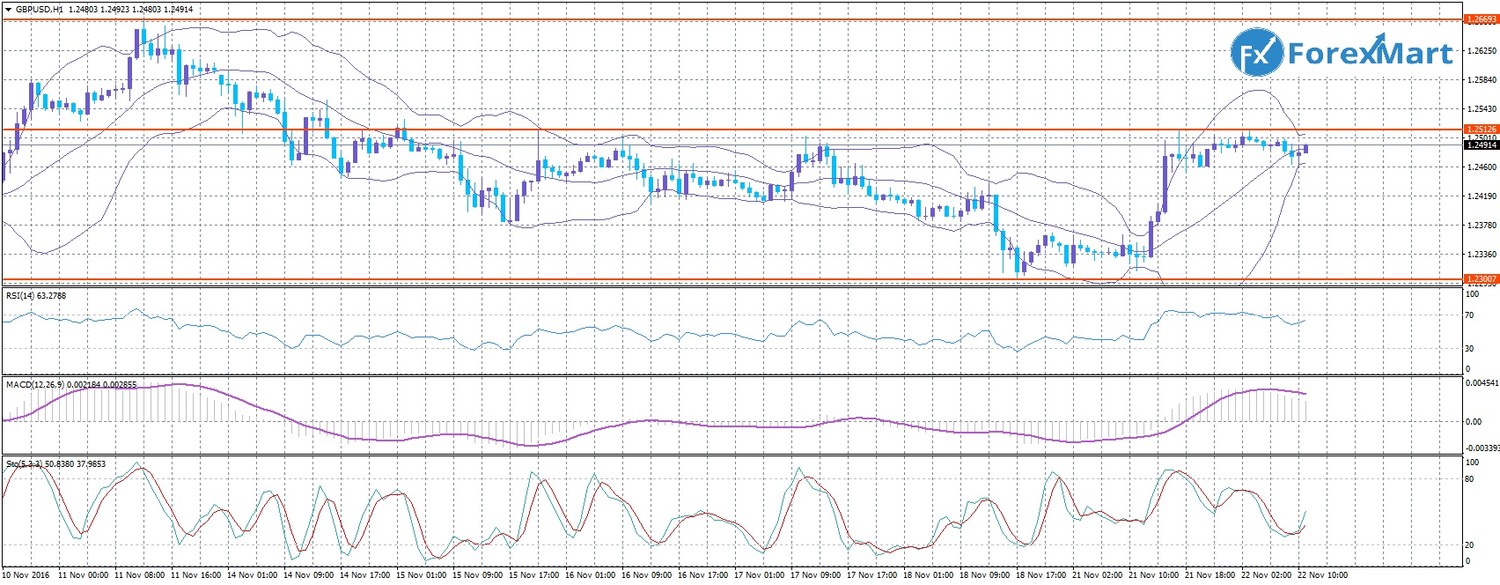
Task: Select the RSI(14) indicator label
Action: [x=37, y=297]
